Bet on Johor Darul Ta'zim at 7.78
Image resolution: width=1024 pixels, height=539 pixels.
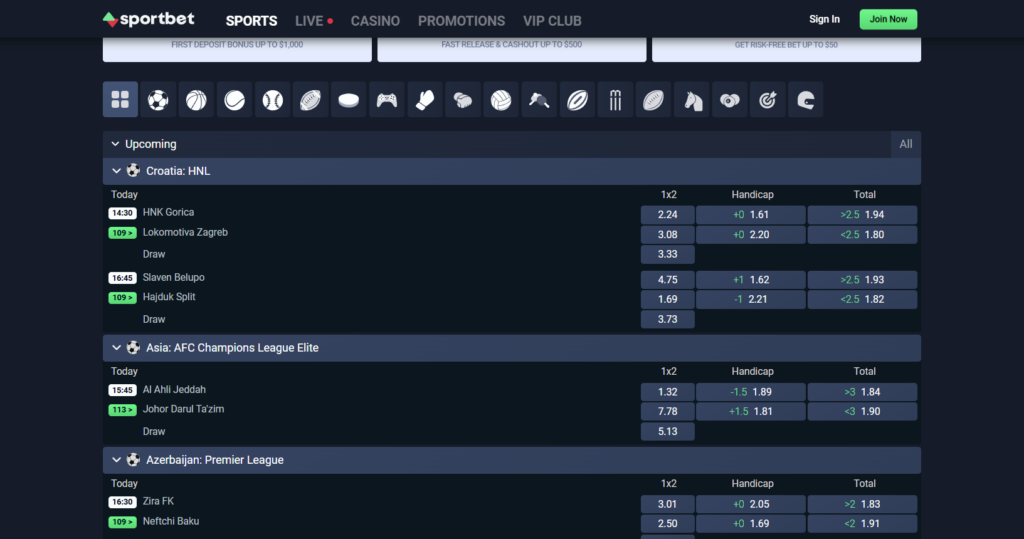click(667, 412)
